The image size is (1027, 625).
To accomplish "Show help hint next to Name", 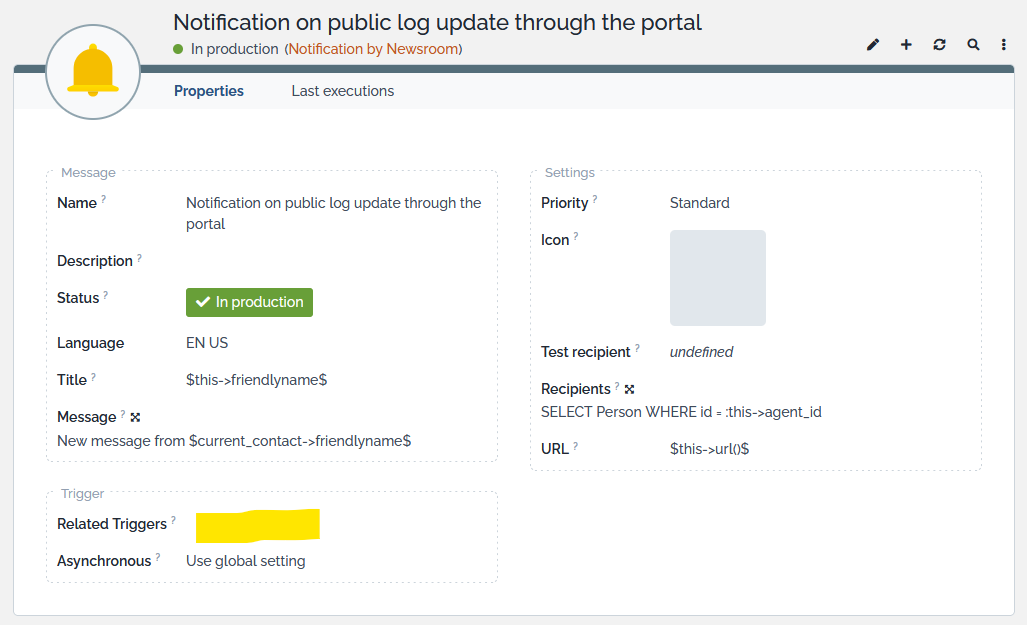I will 103,199.
